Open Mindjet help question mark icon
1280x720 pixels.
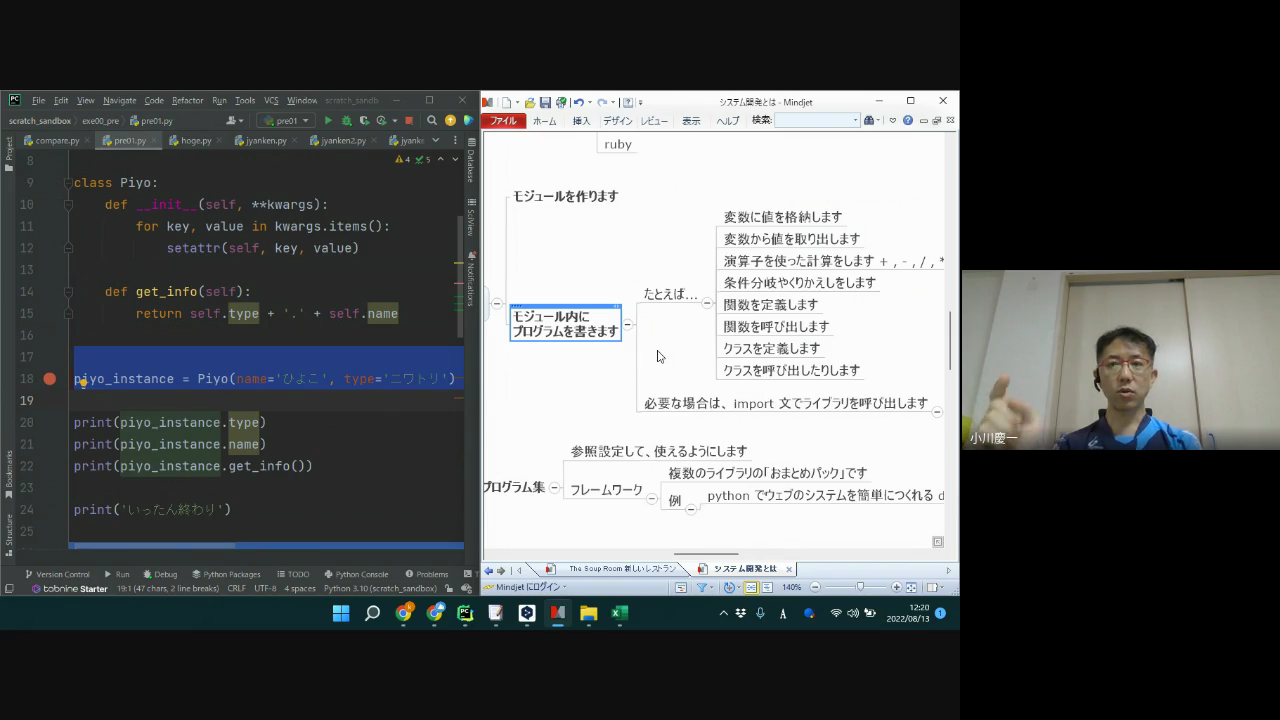(x=907, y=121)
